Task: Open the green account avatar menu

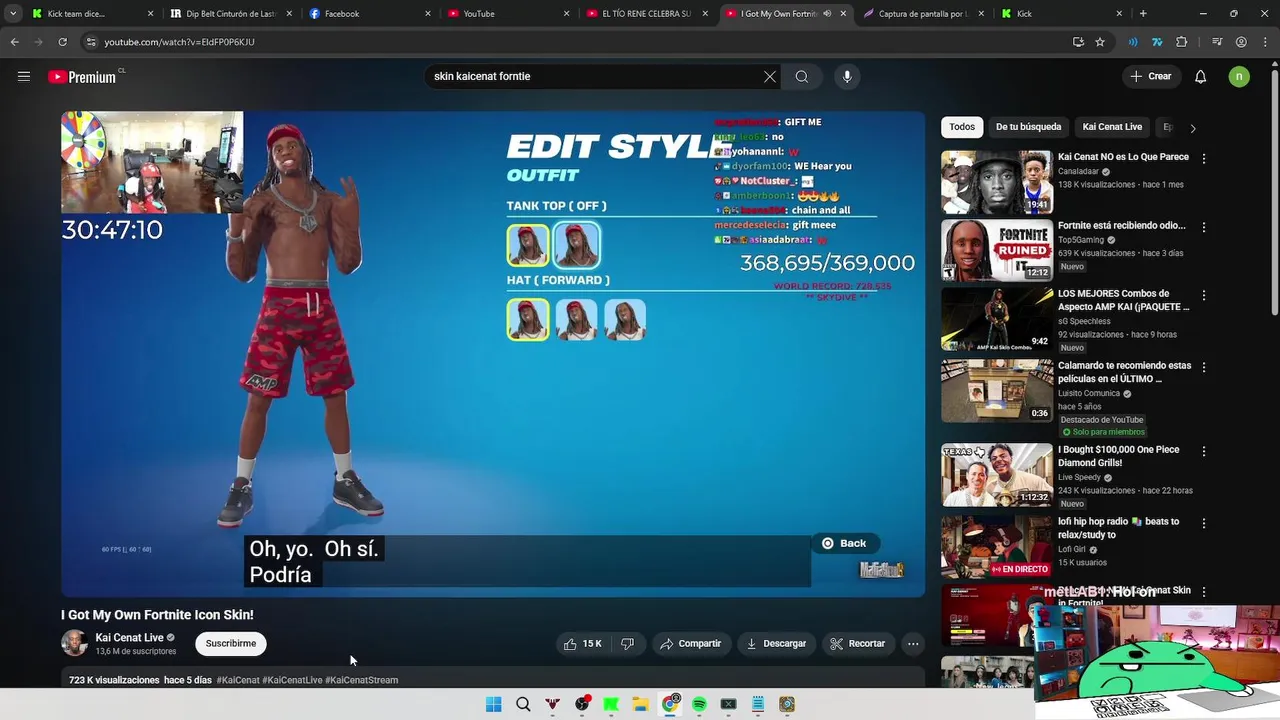Action: 1239,76
